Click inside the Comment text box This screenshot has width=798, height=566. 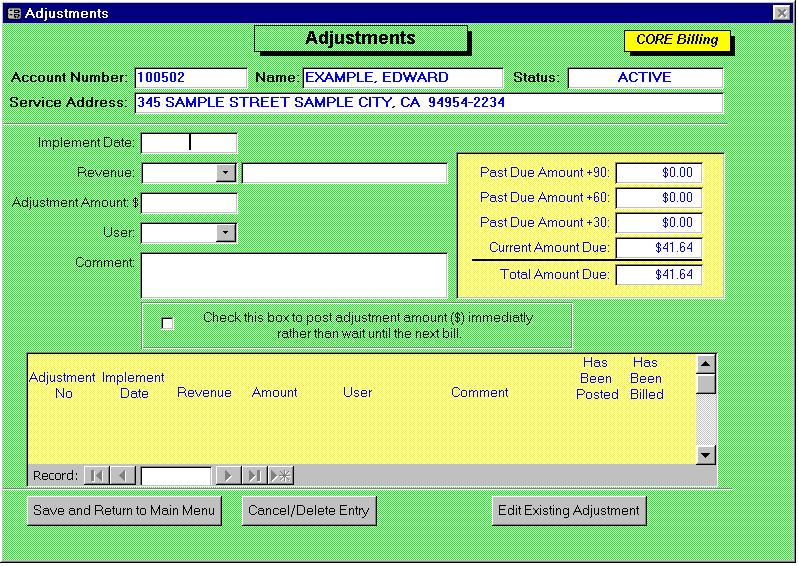pos(294,275)
